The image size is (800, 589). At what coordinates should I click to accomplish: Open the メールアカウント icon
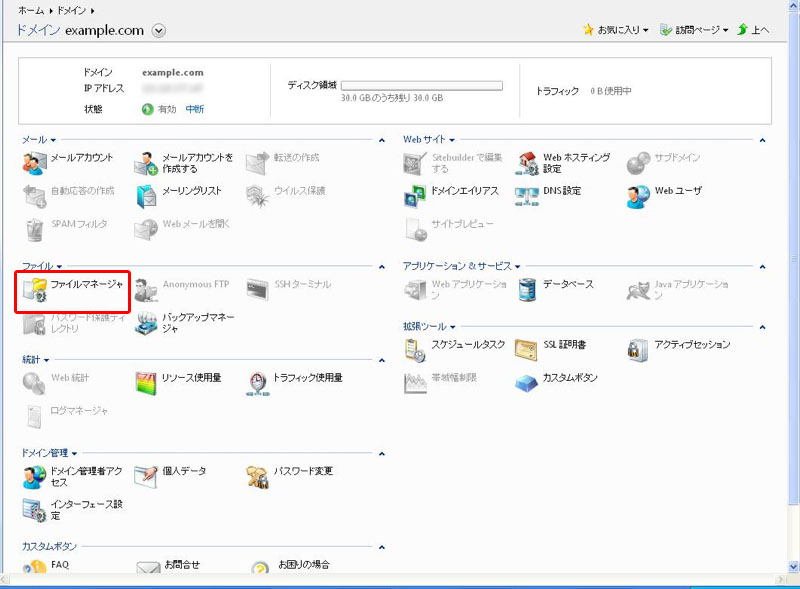click(x=34, y=163)
